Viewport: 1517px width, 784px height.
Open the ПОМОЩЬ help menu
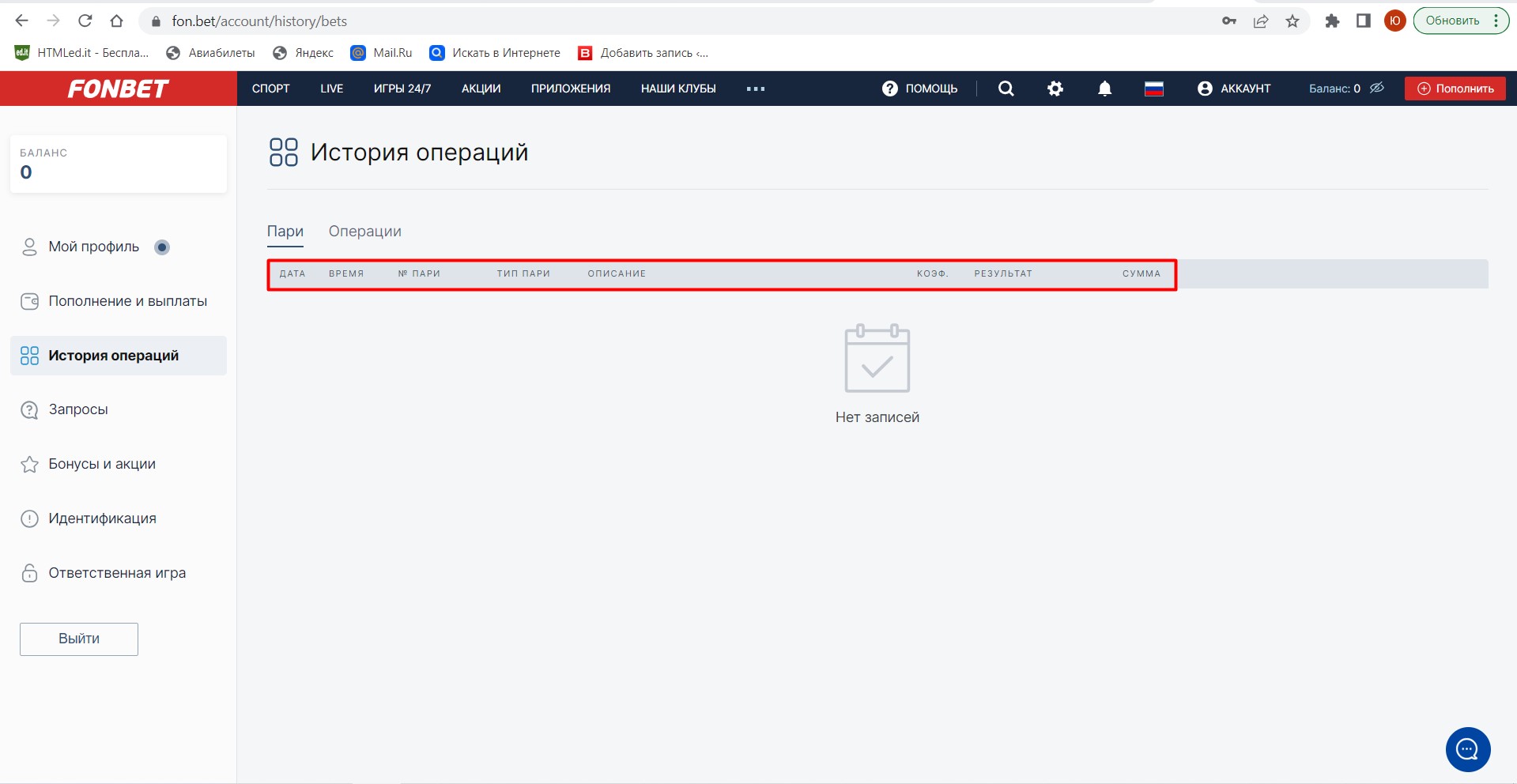pos(920,89)
